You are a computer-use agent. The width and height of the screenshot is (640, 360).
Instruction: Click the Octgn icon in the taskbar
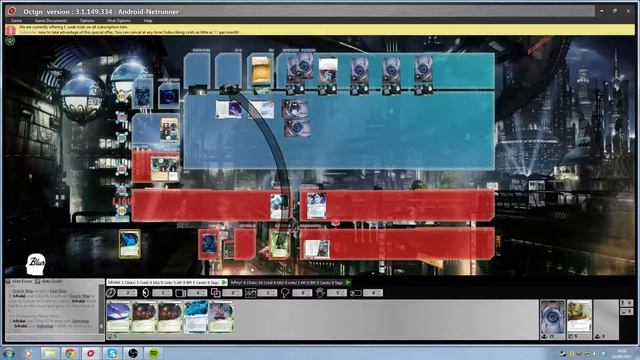91,353
